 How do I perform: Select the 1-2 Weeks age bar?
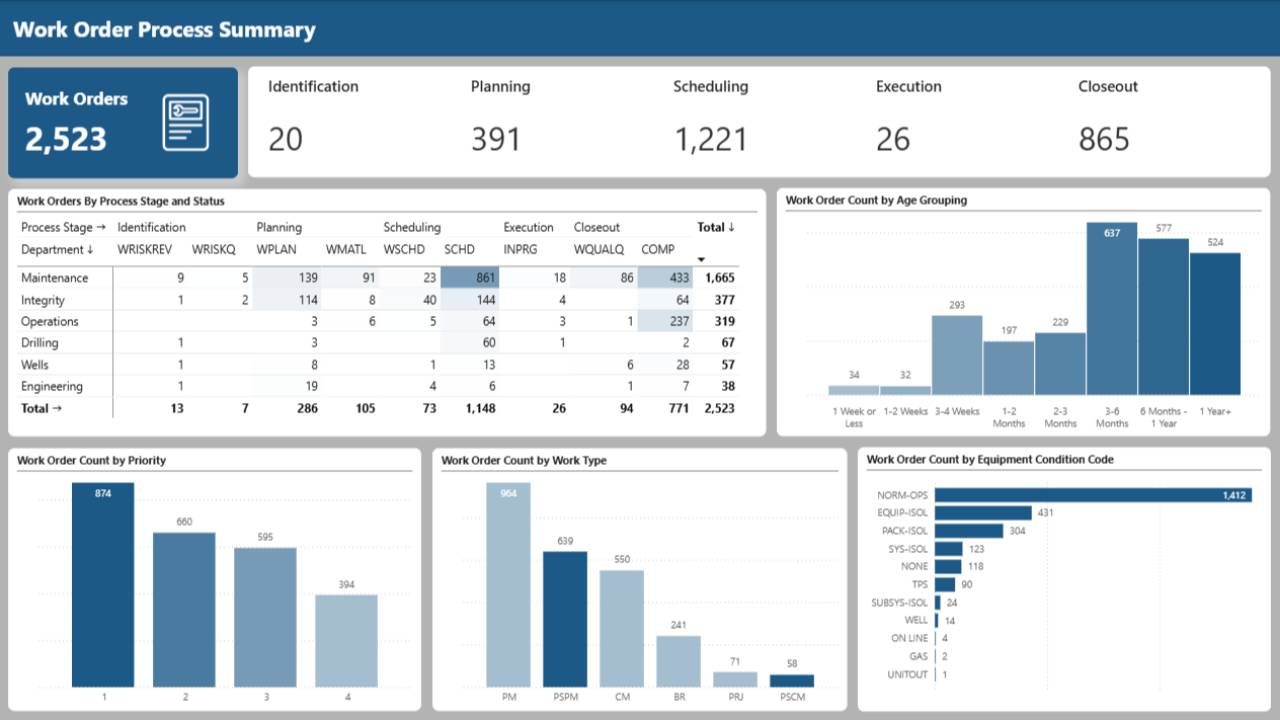[x=905, y=390]
